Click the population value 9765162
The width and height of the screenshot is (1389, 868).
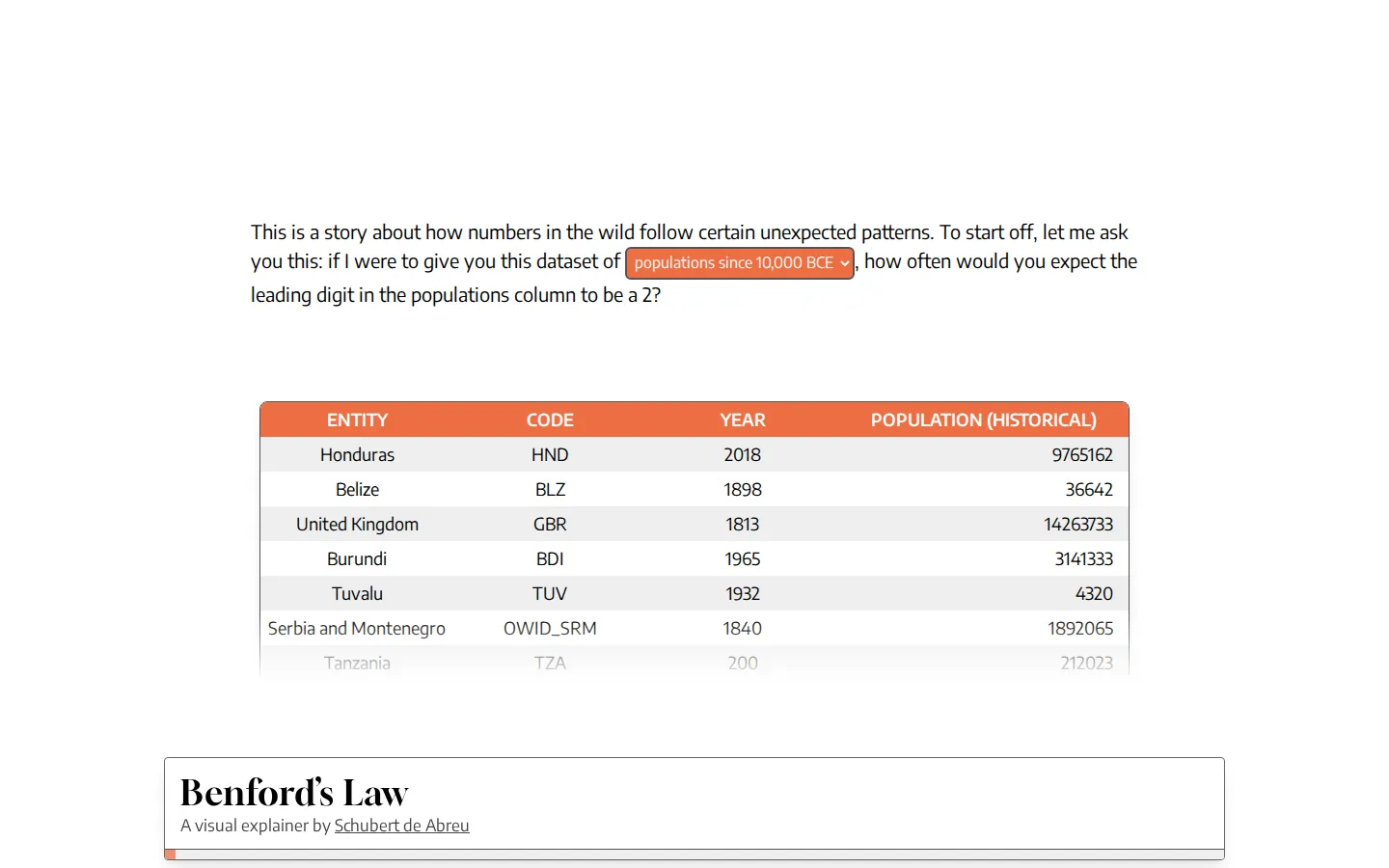[x=1082, y=454]
